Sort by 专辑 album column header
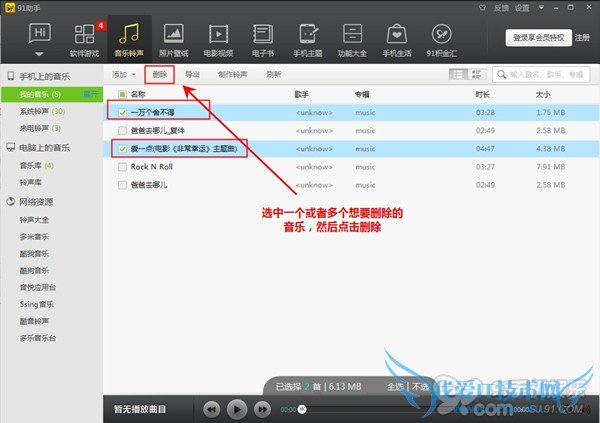The width and height of the screenshot is (600, 423). coord(362,94)
